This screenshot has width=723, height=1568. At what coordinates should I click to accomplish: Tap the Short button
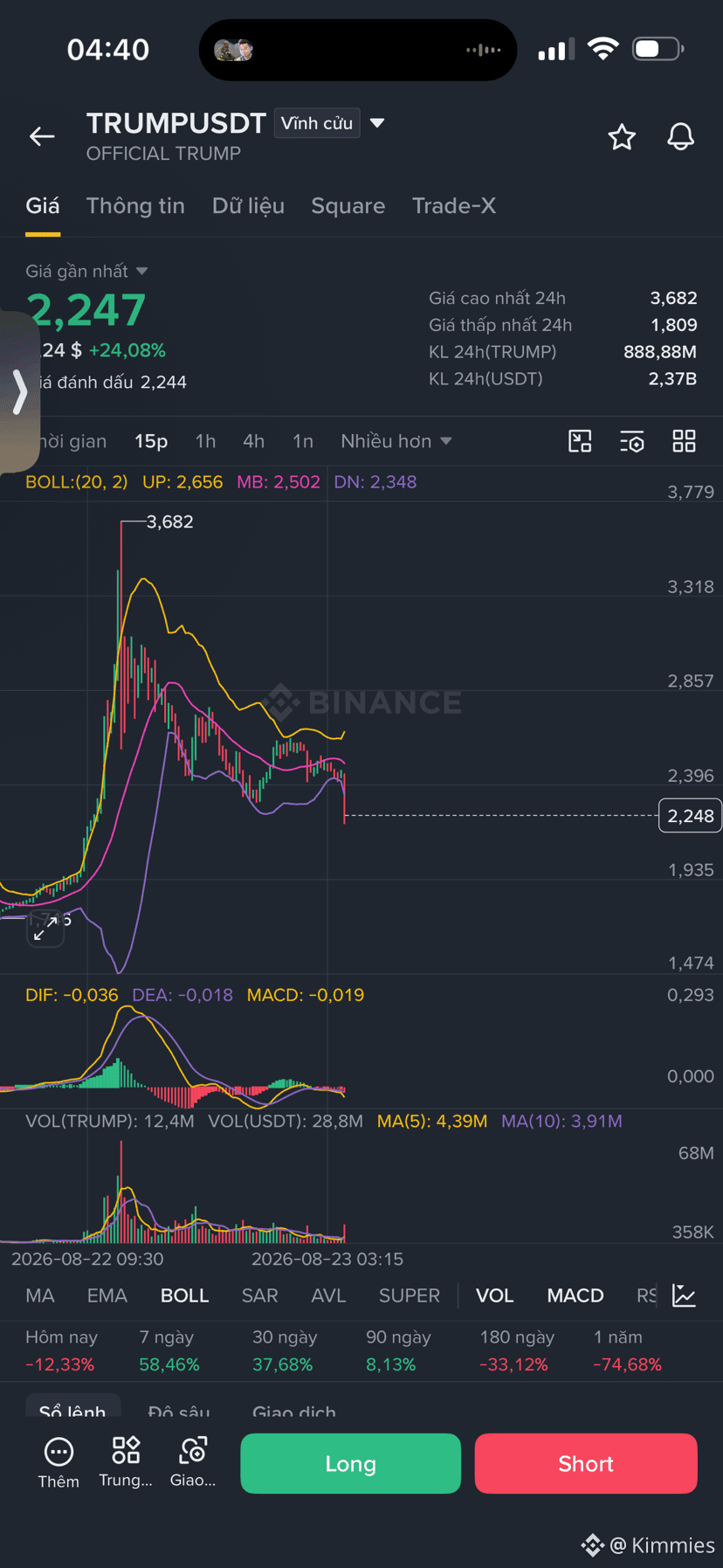pyautogui.click(x=586, y=1463)
